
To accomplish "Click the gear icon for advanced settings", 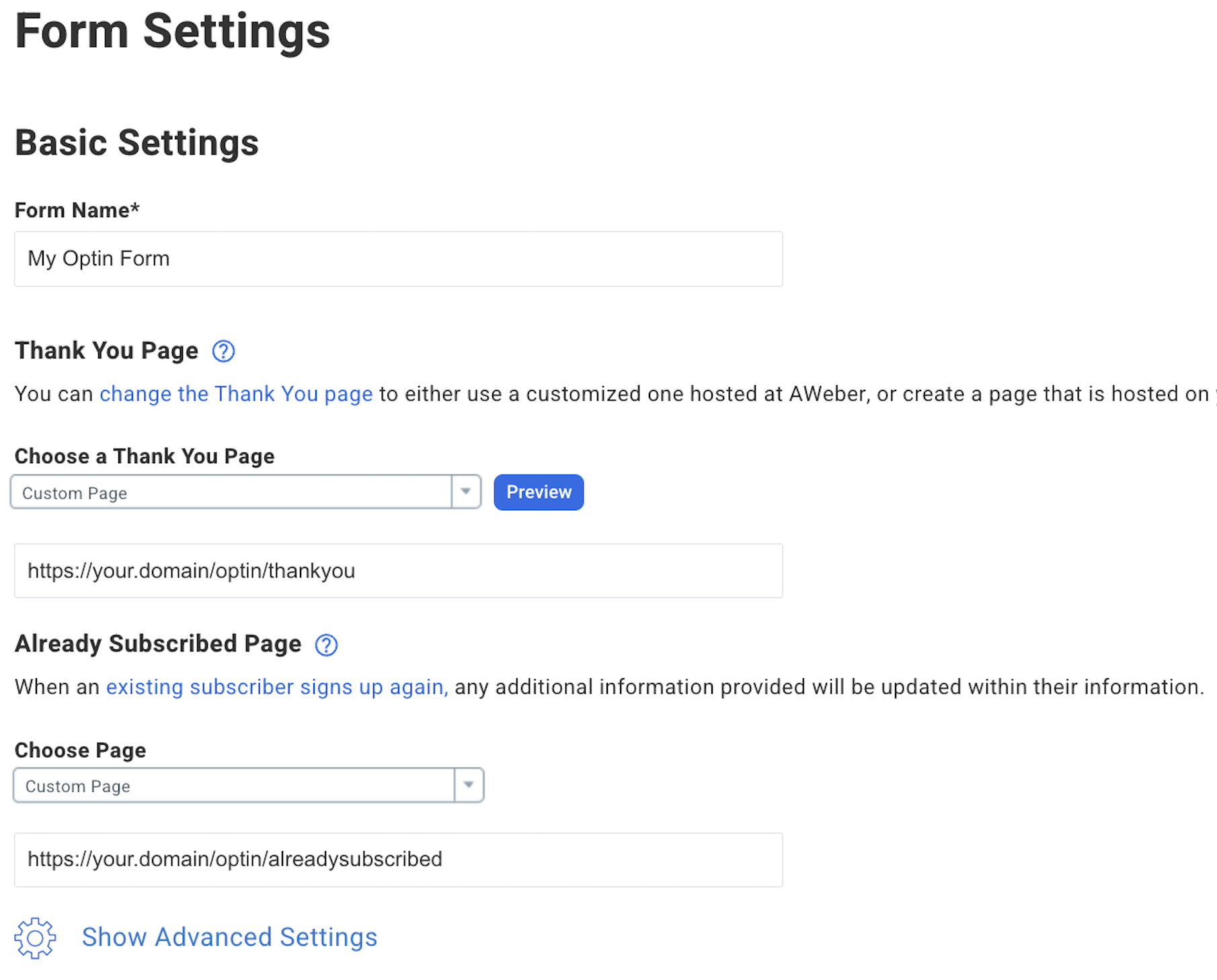I will (x=35, y=938).
